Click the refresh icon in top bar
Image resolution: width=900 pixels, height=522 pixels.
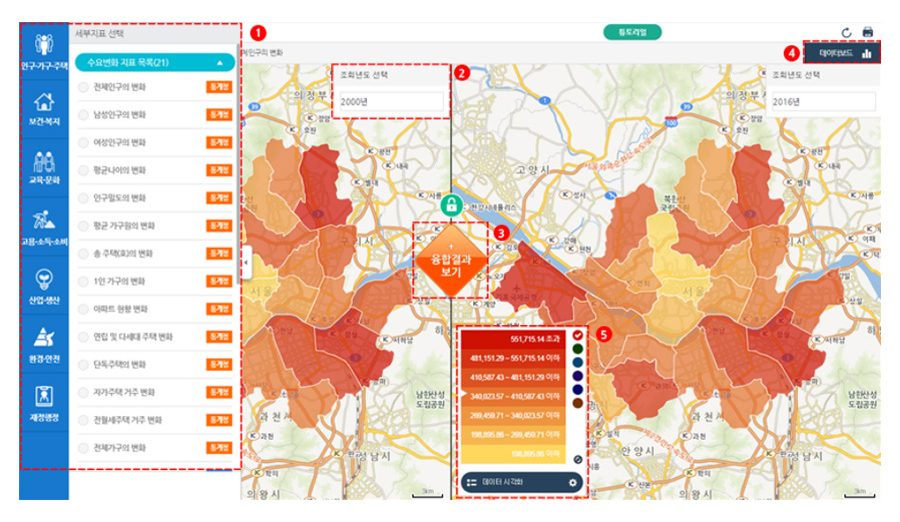pyautogui.click(x=846, y=32)
